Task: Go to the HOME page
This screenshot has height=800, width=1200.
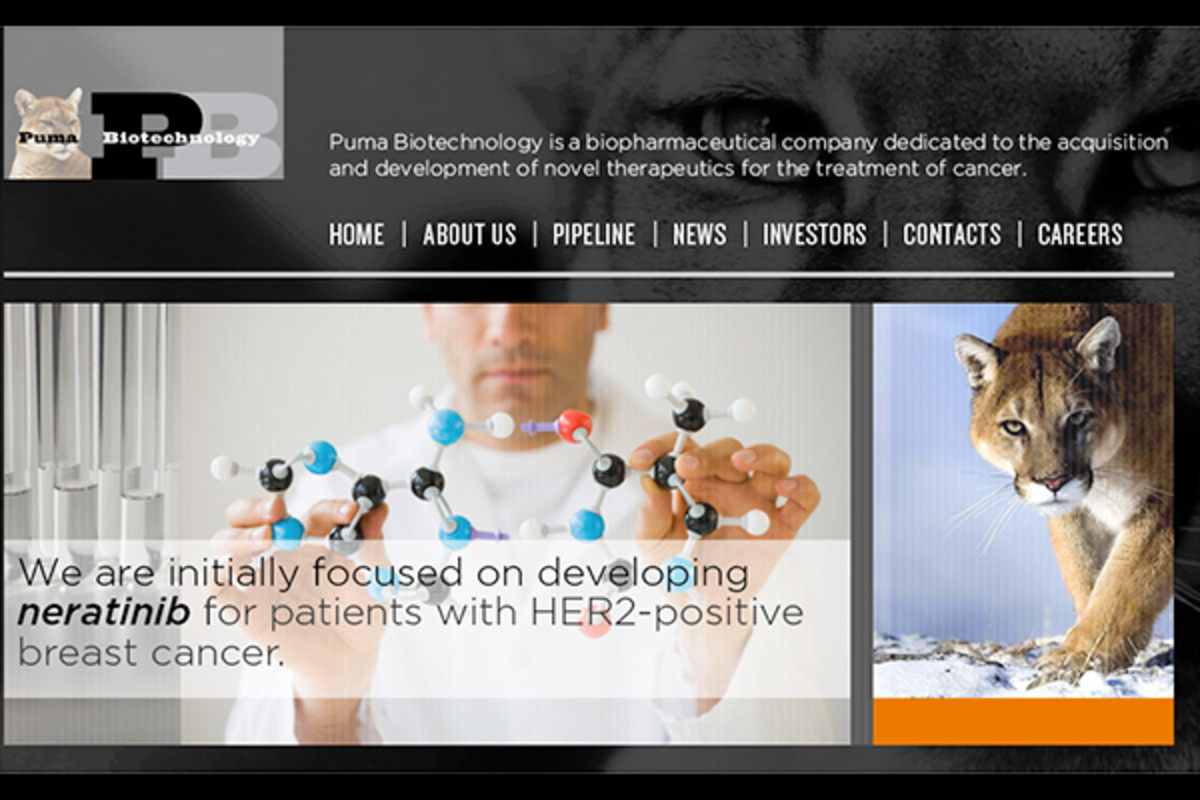Action: 356,234
